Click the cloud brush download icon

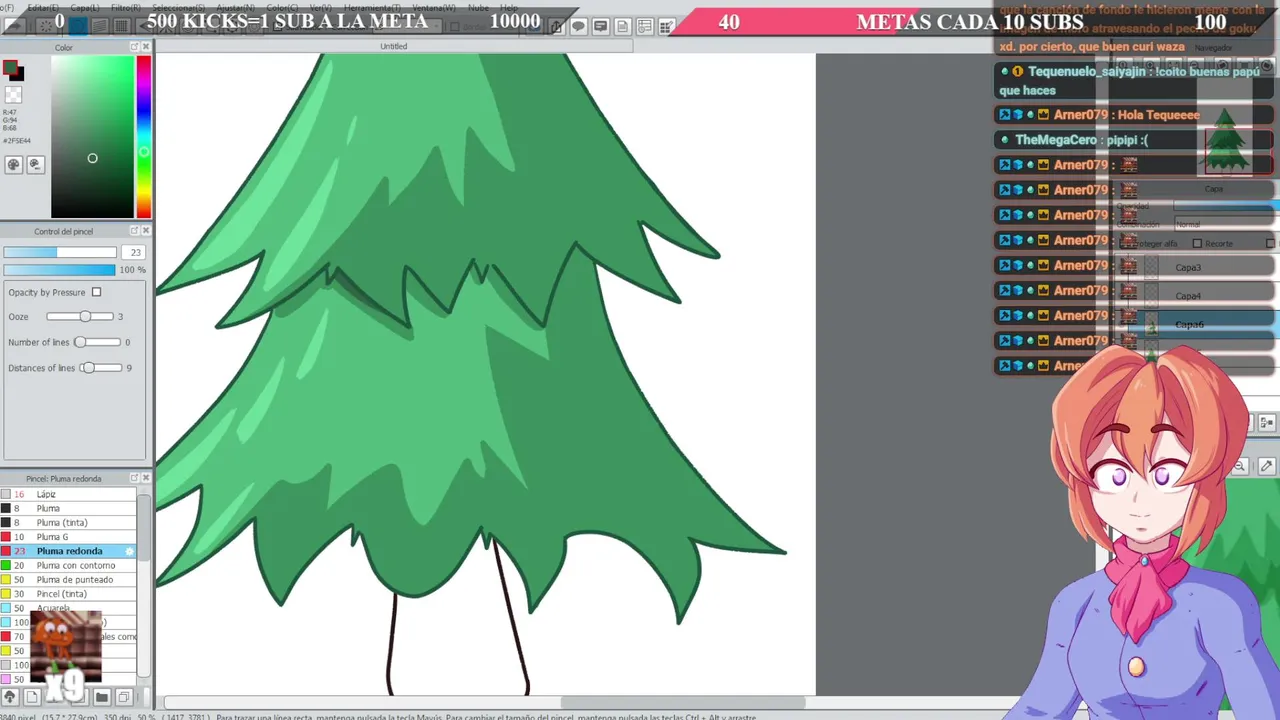pyautogui.click(x=10, y=697)
